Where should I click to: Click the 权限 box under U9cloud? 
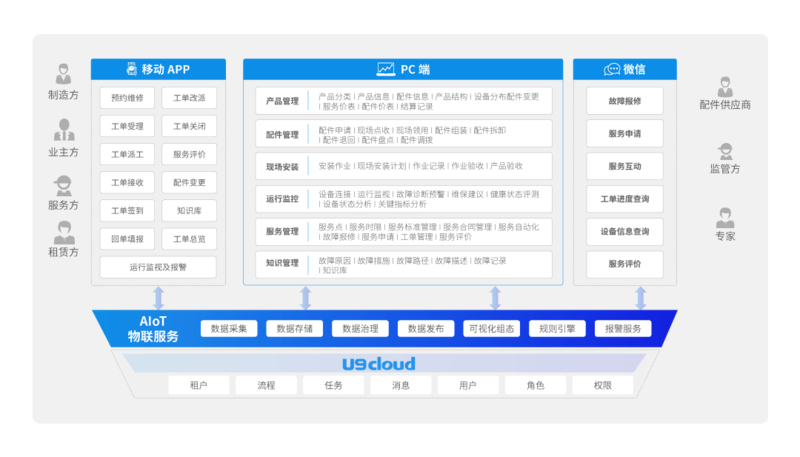coord(603,385)
